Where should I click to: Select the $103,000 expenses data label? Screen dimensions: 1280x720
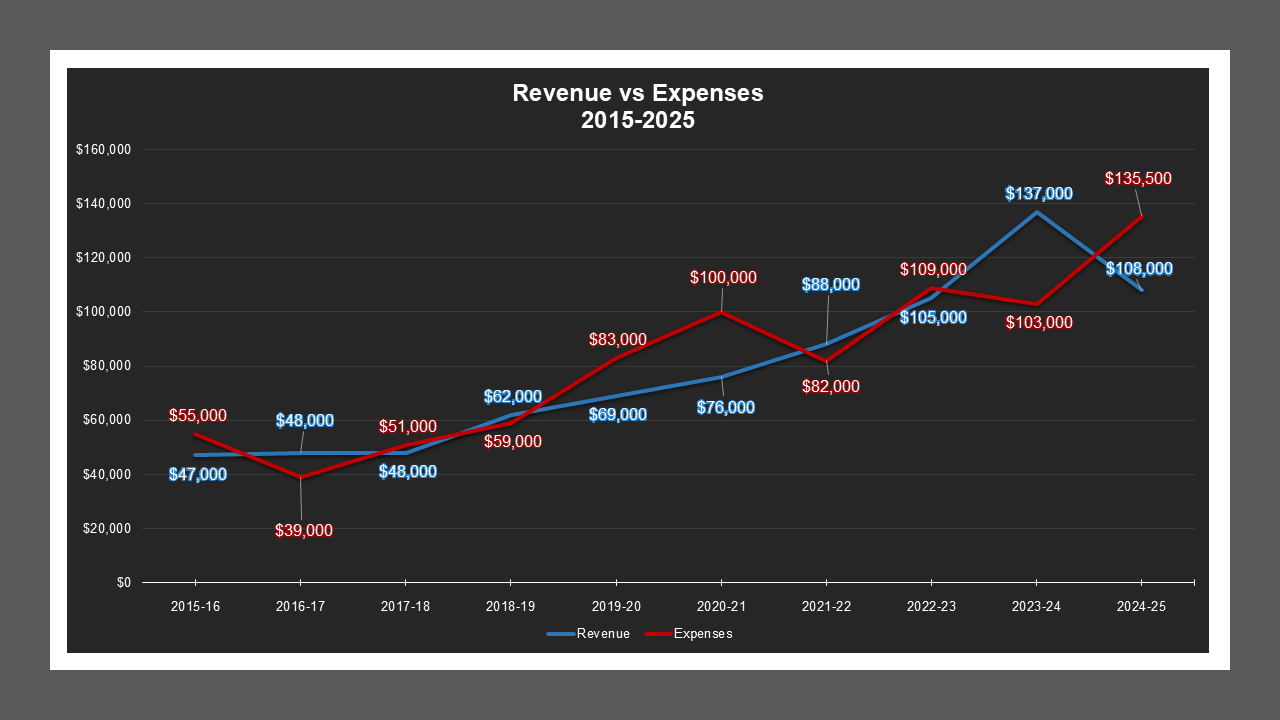coord(1039,323)
